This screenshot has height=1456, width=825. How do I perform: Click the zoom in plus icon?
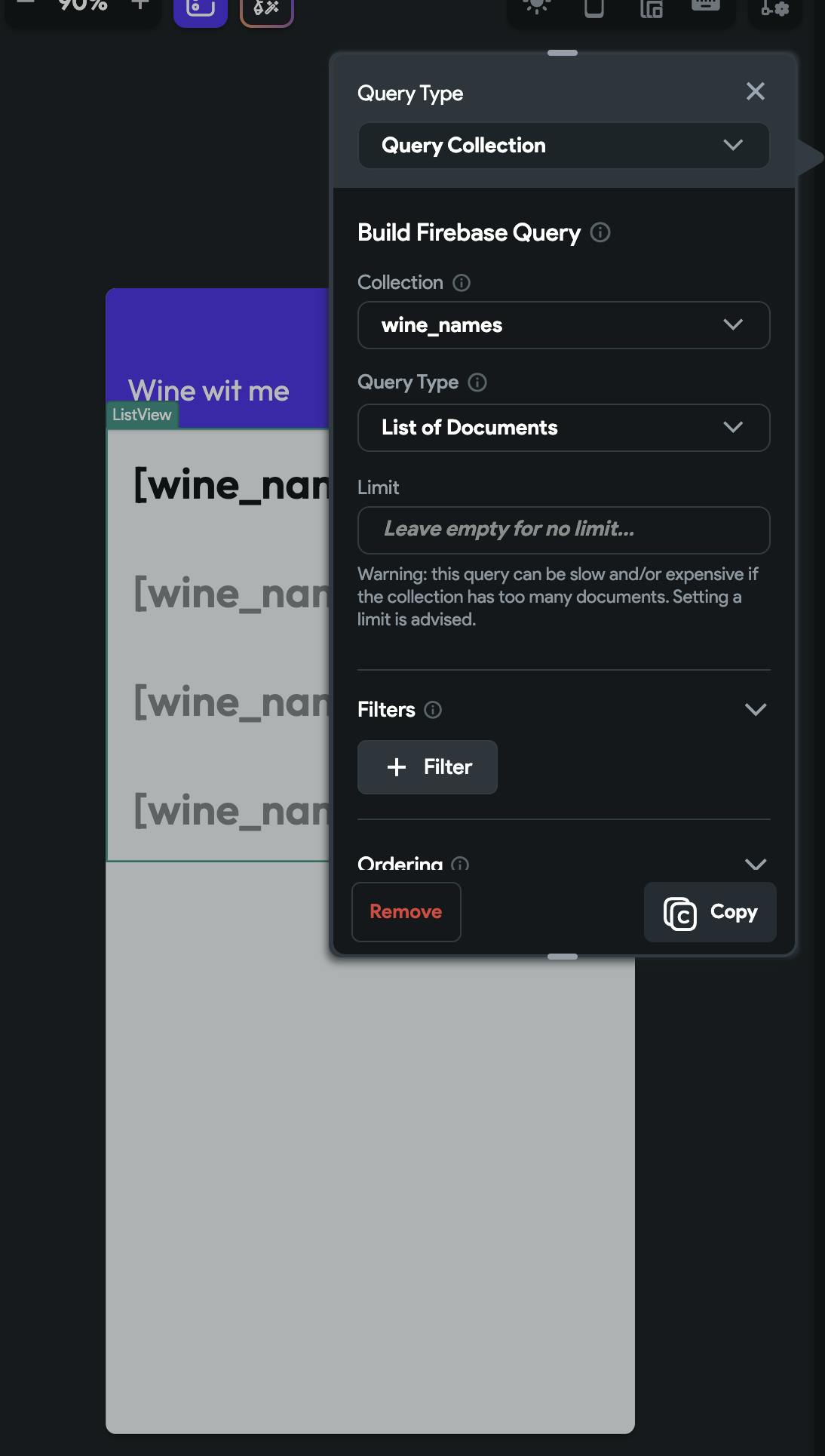pos(140,5)
